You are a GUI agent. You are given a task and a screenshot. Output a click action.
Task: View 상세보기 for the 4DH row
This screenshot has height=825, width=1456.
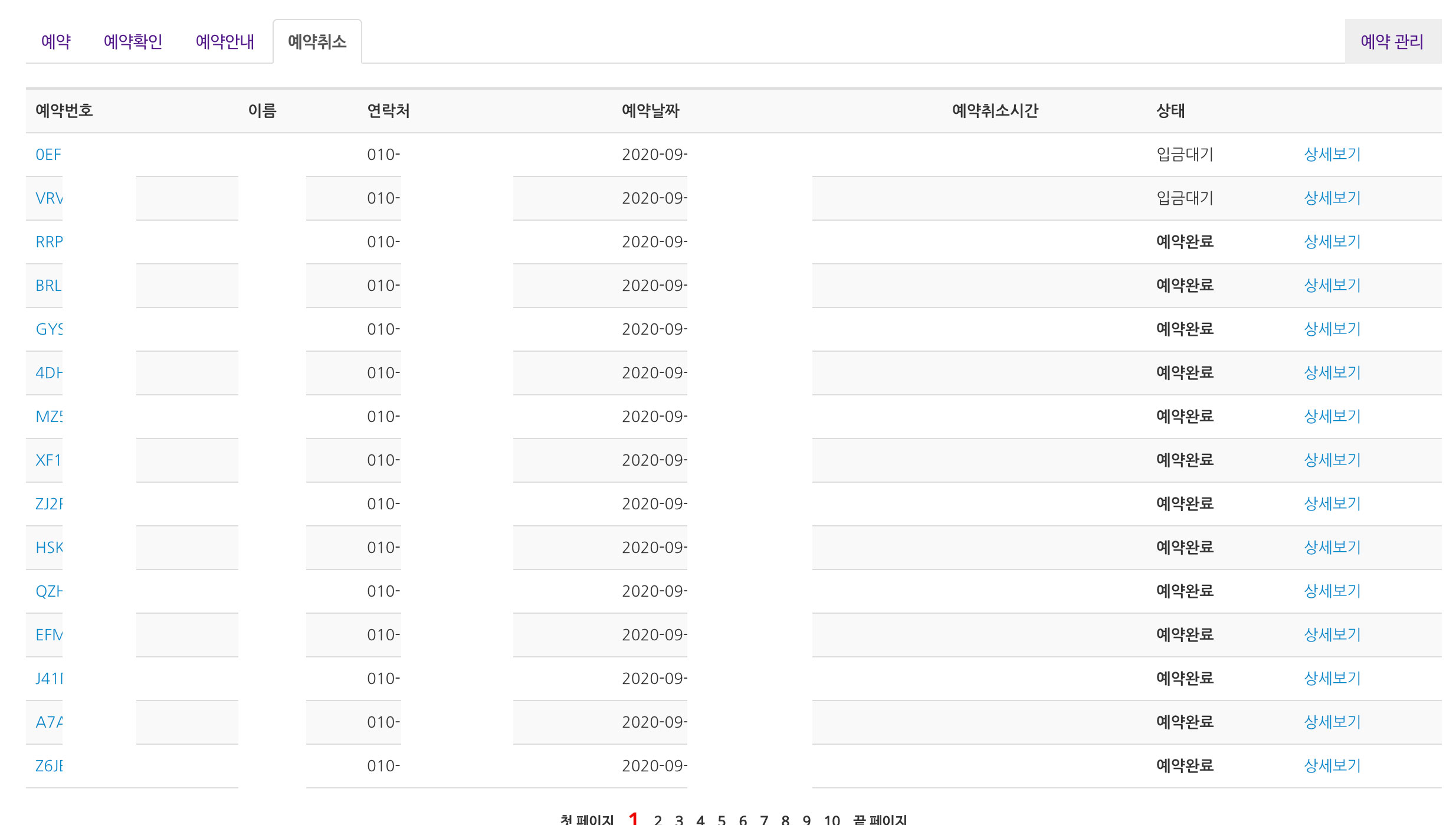click(1332, 373)
